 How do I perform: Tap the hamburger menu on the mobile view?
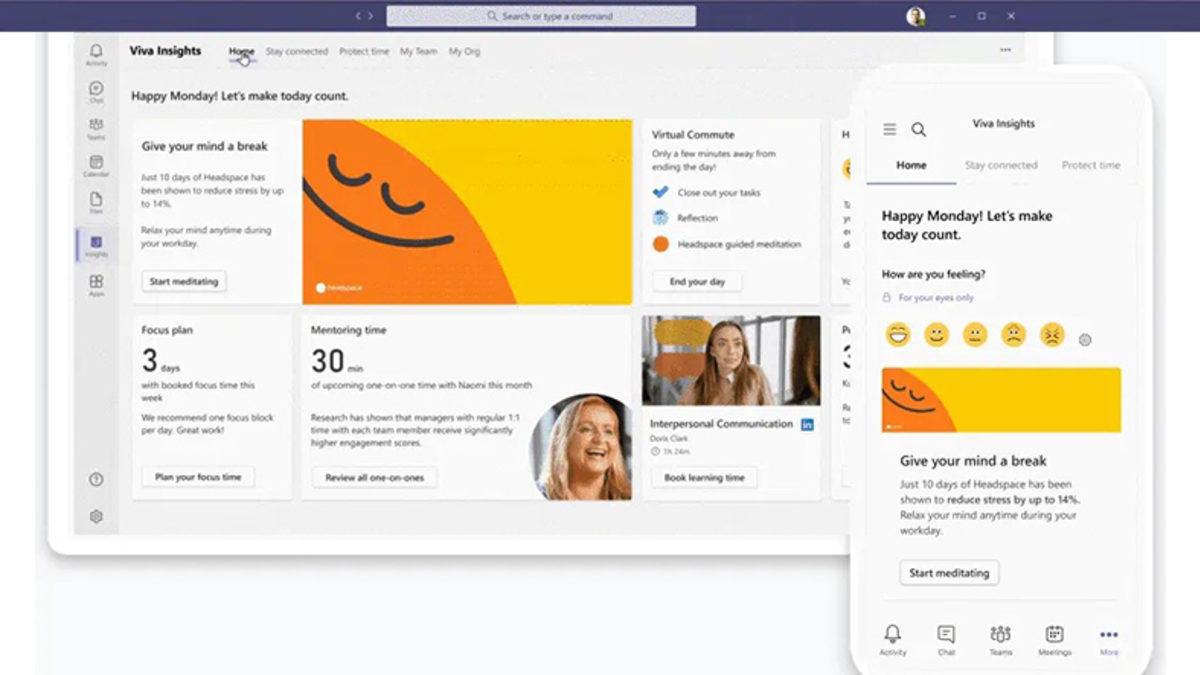click(889, 129)
